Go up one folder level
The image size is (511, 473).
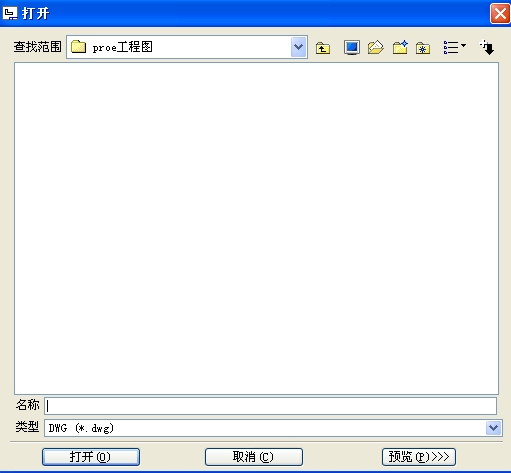click(x=323, y=48)
